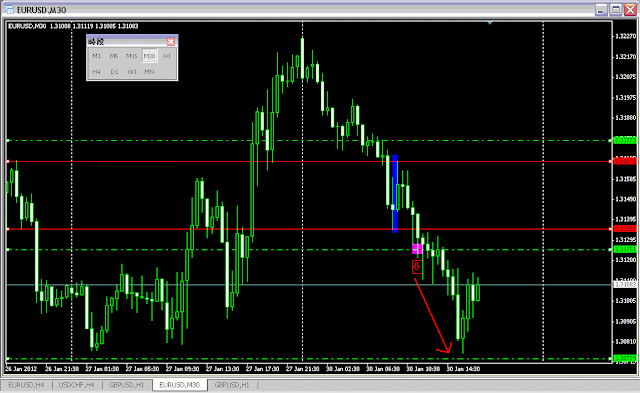Click the 26 Jan 2012 date label

coord(21,369)
